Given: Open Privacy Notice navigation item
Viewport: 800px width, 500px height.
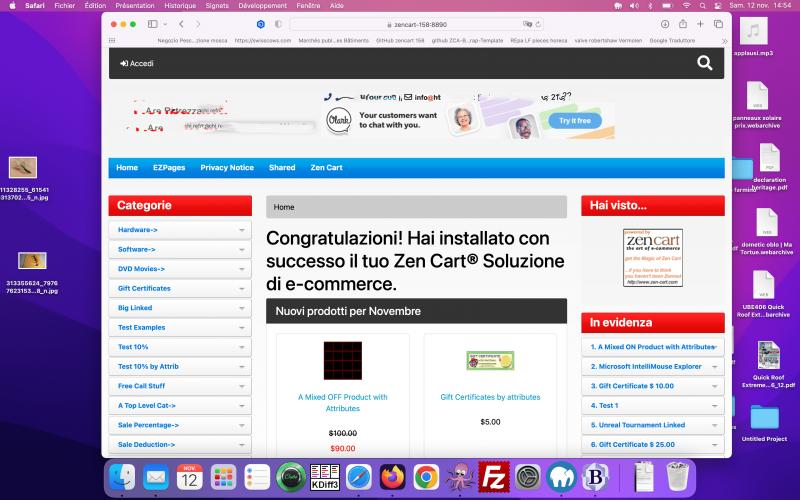Looking at the screenshot, I should tap(227, 167).
